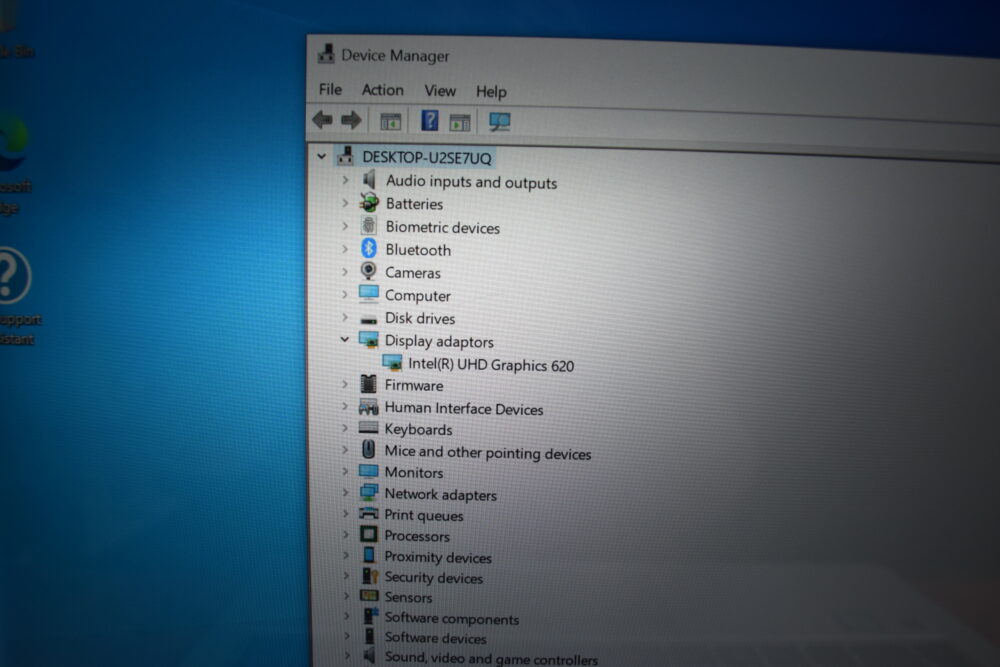Screen dimensions: 1000x667
Task: Click the Forward arrow in the toolbar
Action: (351, 120)
